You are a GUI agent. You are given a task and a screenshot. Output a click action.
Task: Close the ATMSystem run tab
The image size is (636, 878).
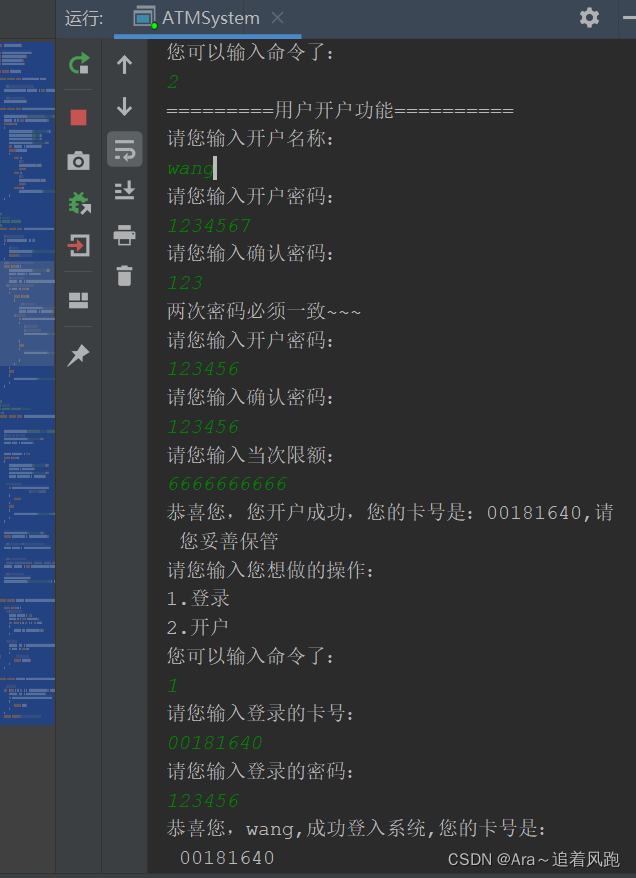click(277, 18)
